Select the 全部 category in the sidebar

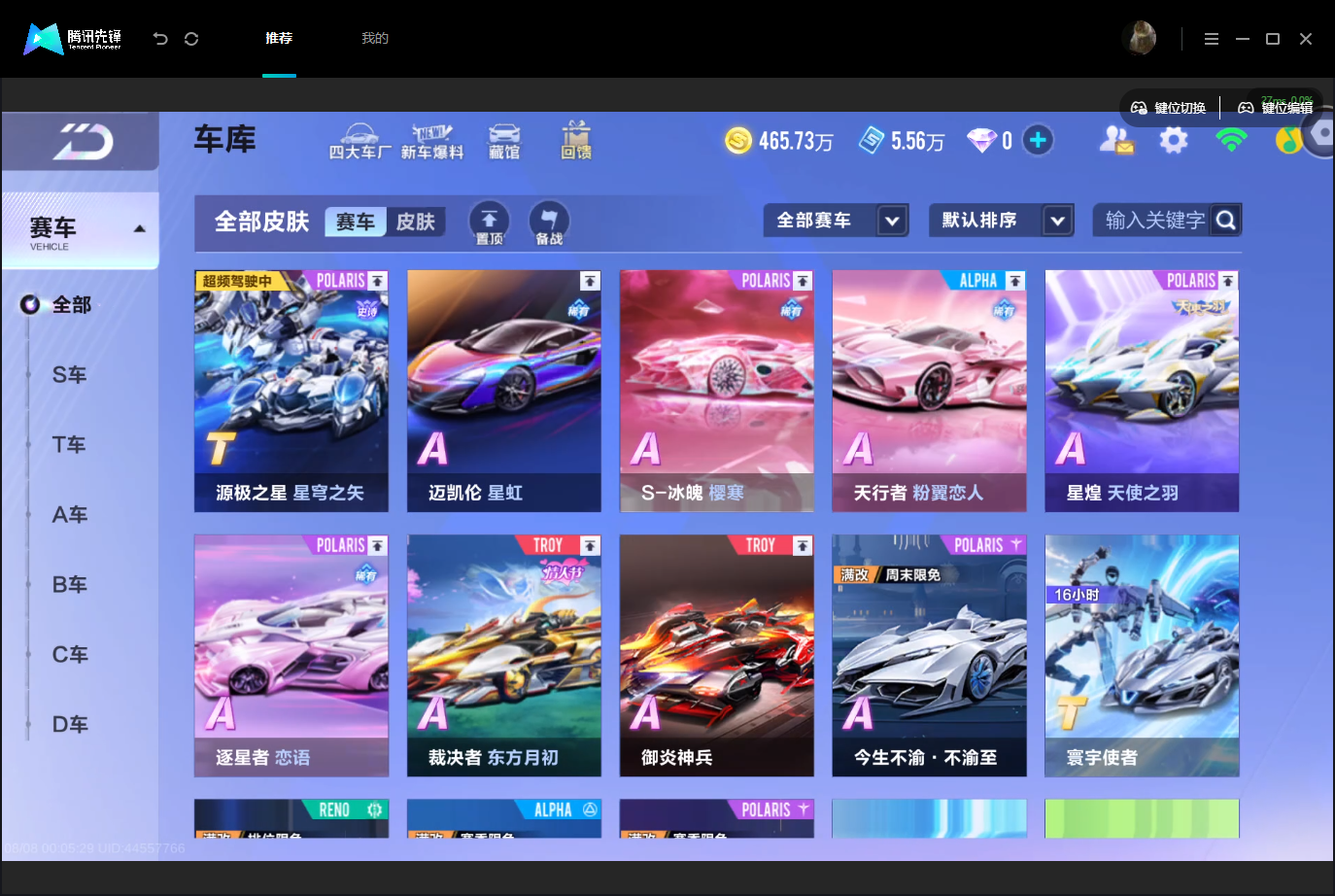coord(71,305)
